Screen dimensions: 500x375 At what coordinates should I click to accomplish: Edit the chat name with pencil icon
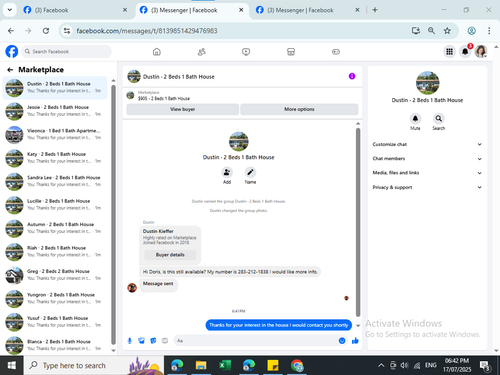tap(250, 172)
